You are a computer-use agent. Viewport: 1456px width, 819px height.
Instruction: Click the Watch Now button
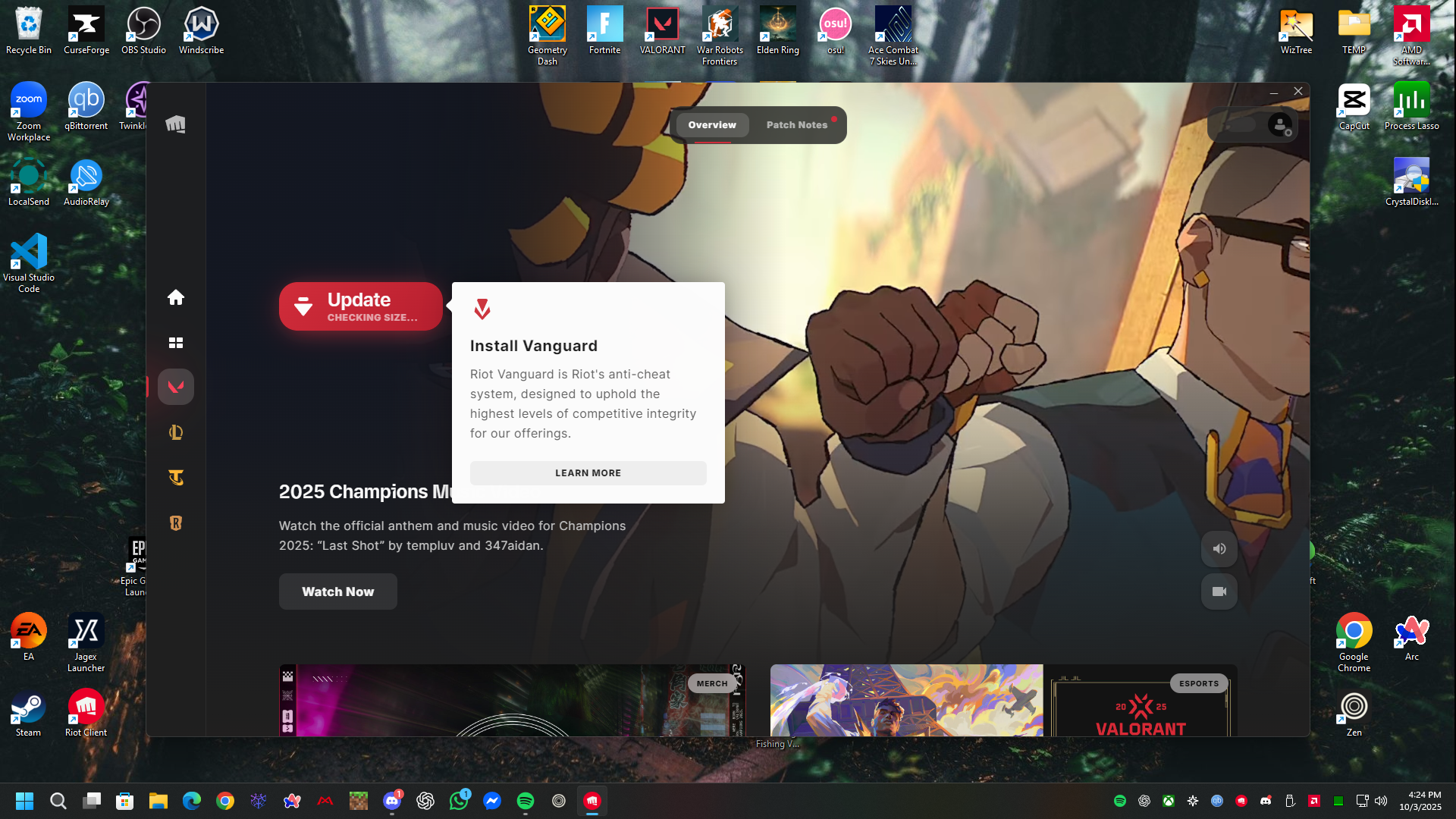point(338,591)
